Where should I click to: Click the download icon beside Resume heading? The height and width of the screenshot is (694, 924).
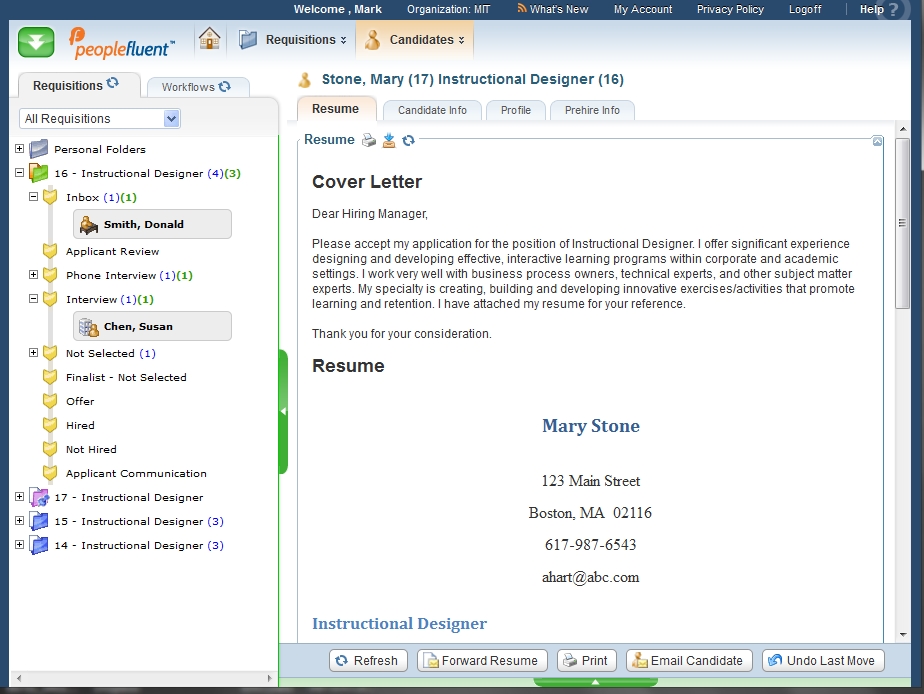click(389, 141)
